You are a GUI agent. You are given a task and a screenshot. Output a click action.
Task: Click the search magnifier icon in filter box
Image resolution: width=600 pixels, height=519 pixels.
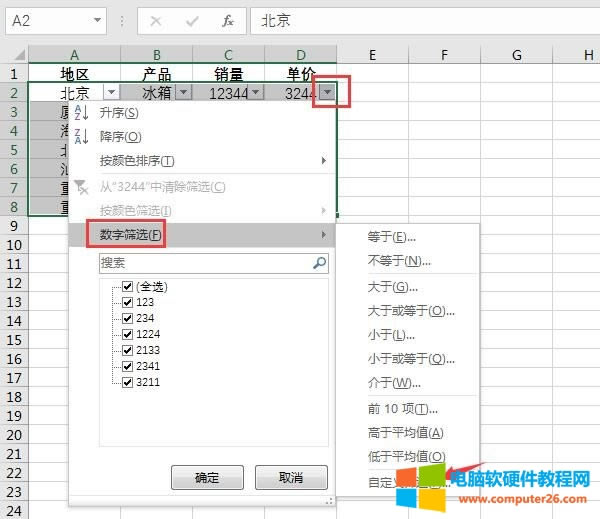[x=319, y=263]
